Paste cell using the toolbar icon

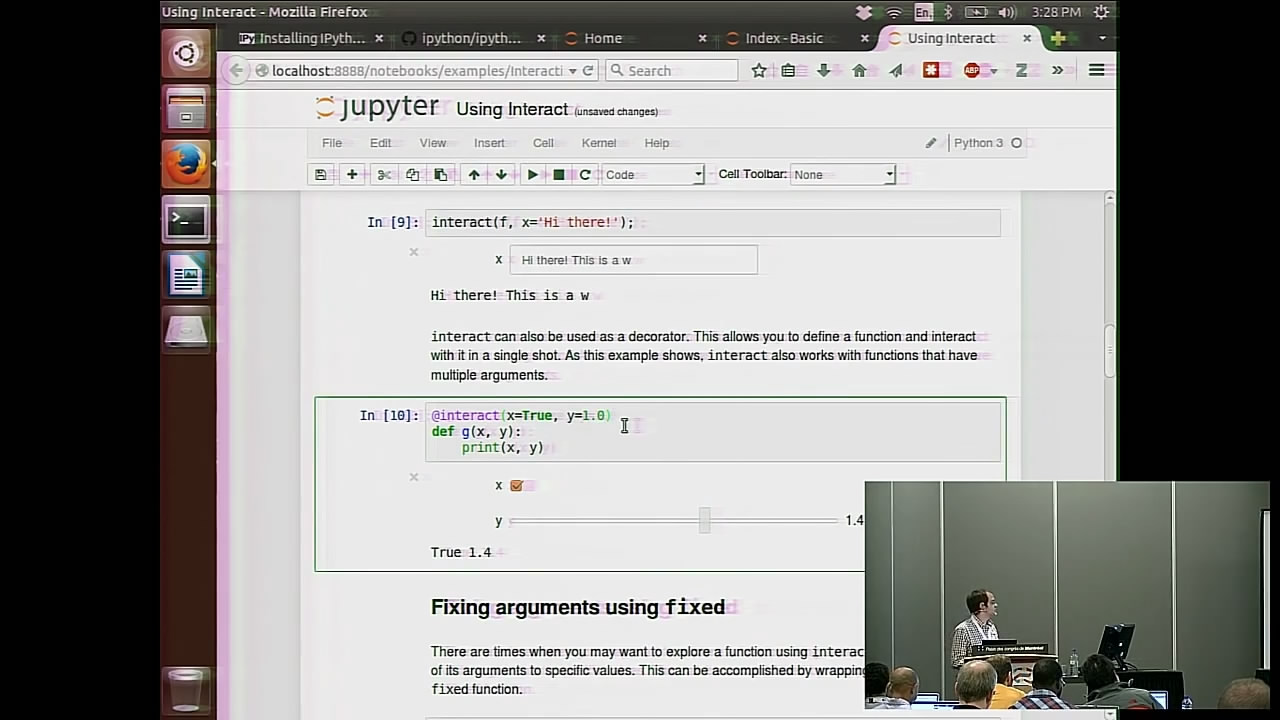tap(440, 175)
